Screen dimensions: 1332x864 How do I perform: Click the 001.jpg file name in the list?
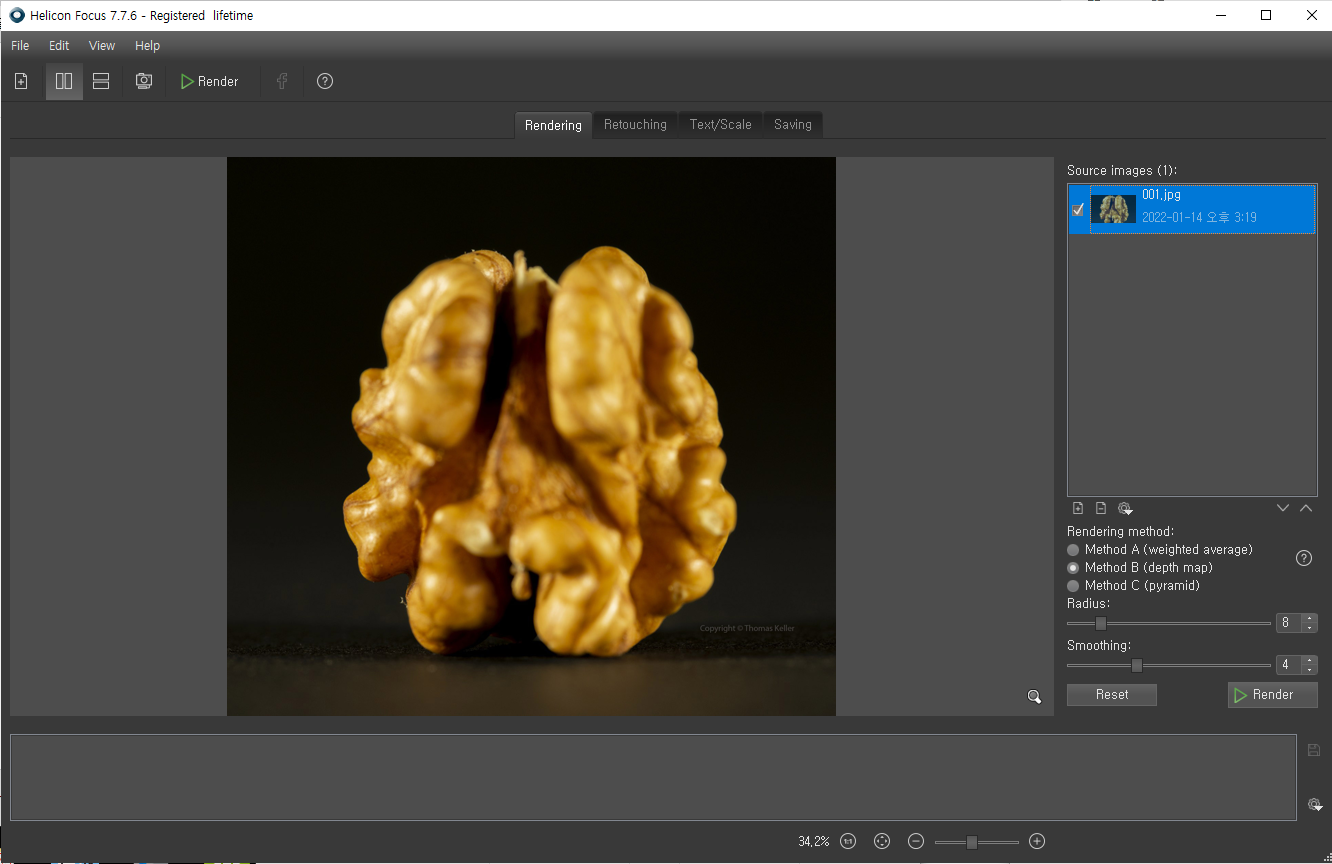(x=1161, y=195)
